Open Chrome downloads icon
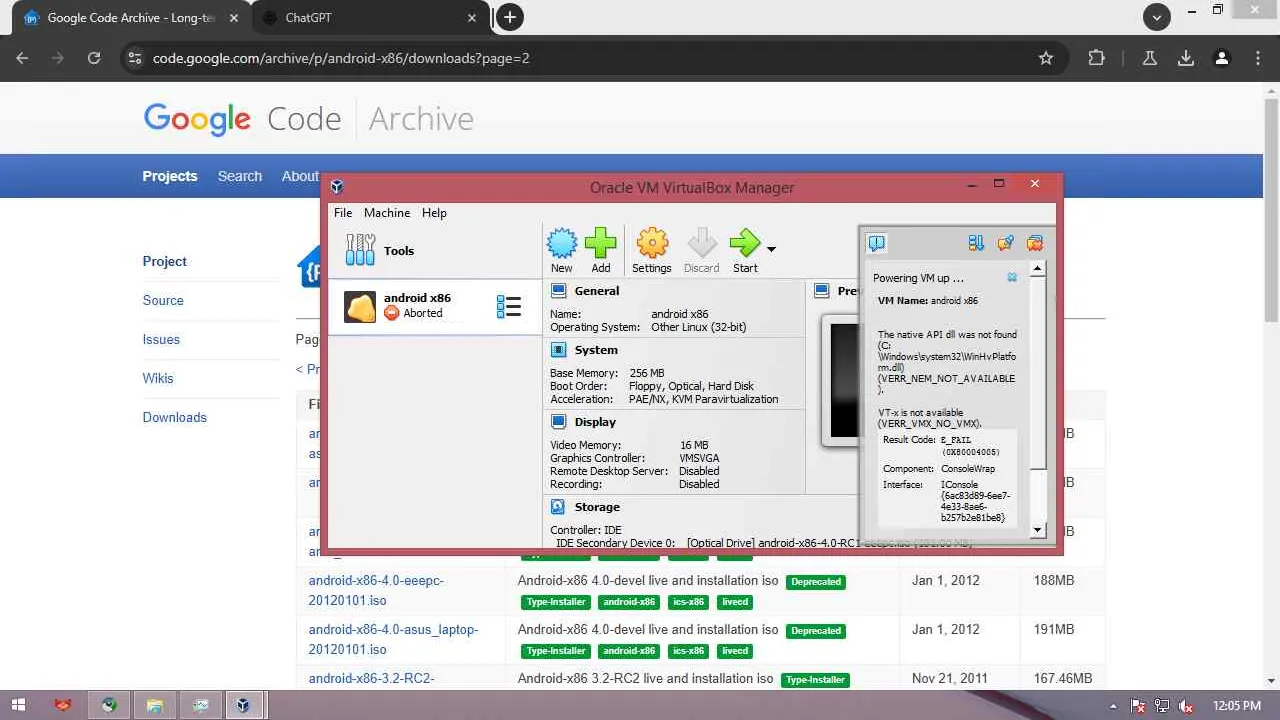 click(1186, 58)
